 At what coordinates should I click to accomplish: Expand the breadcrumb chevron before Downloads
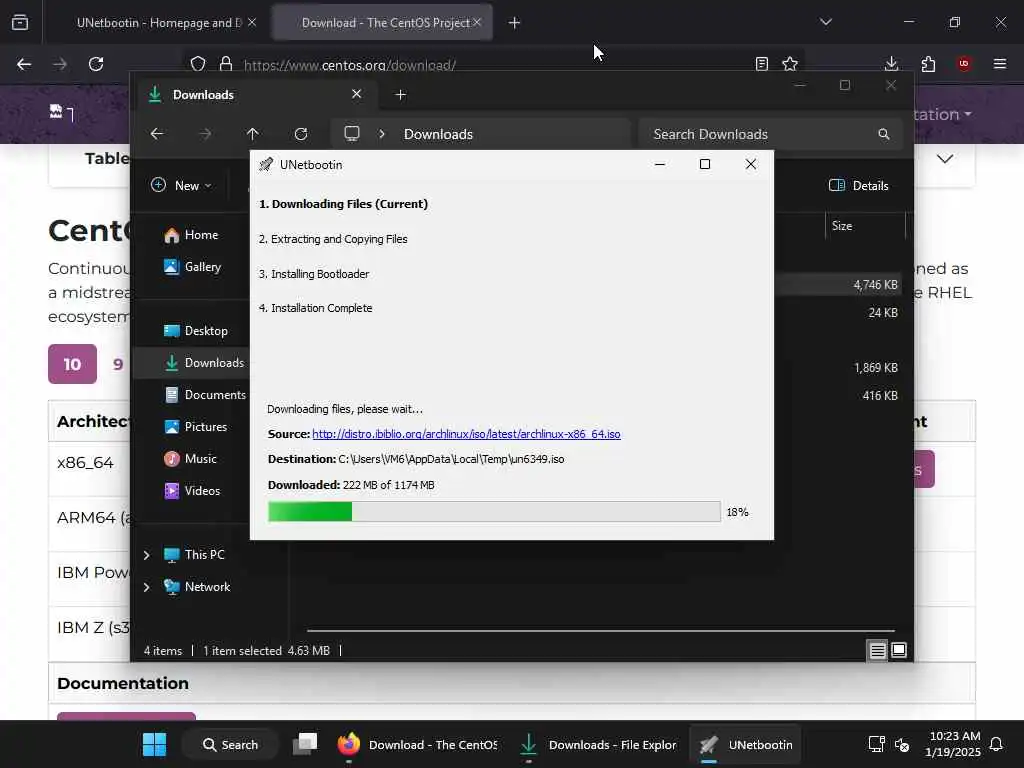(x=382, y=134)
